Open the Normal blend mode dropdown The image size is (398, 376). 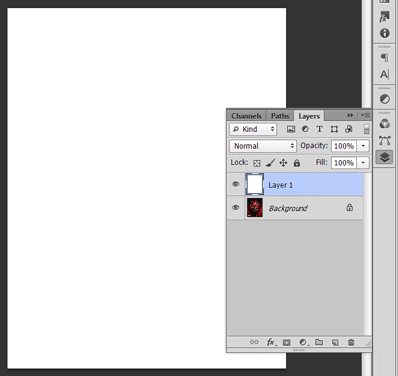coord(263,146)
